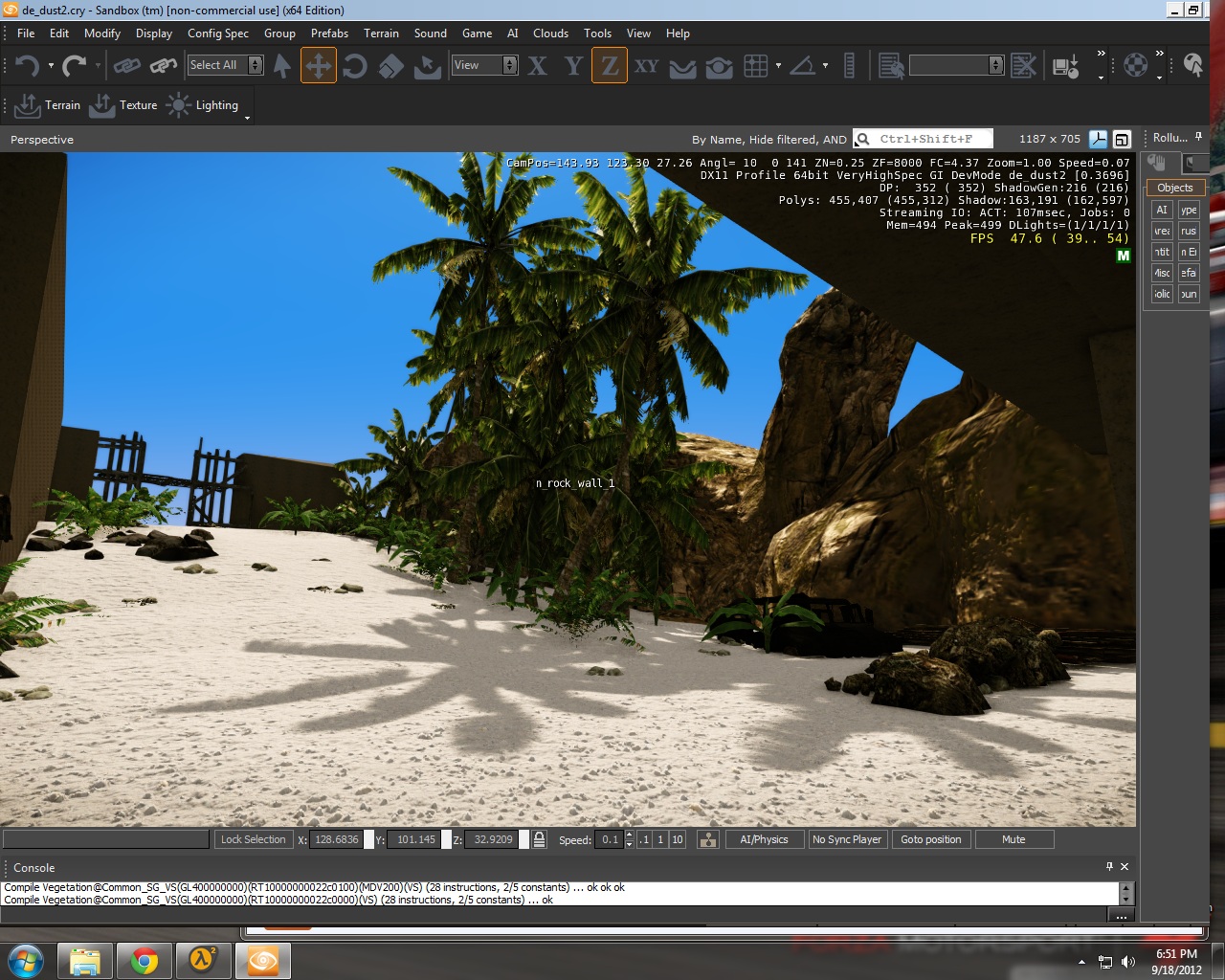Open redo history dropdown arrow
Image resolution: width=1225 pixels, height=980 pixels.
[x=98, y=66]
